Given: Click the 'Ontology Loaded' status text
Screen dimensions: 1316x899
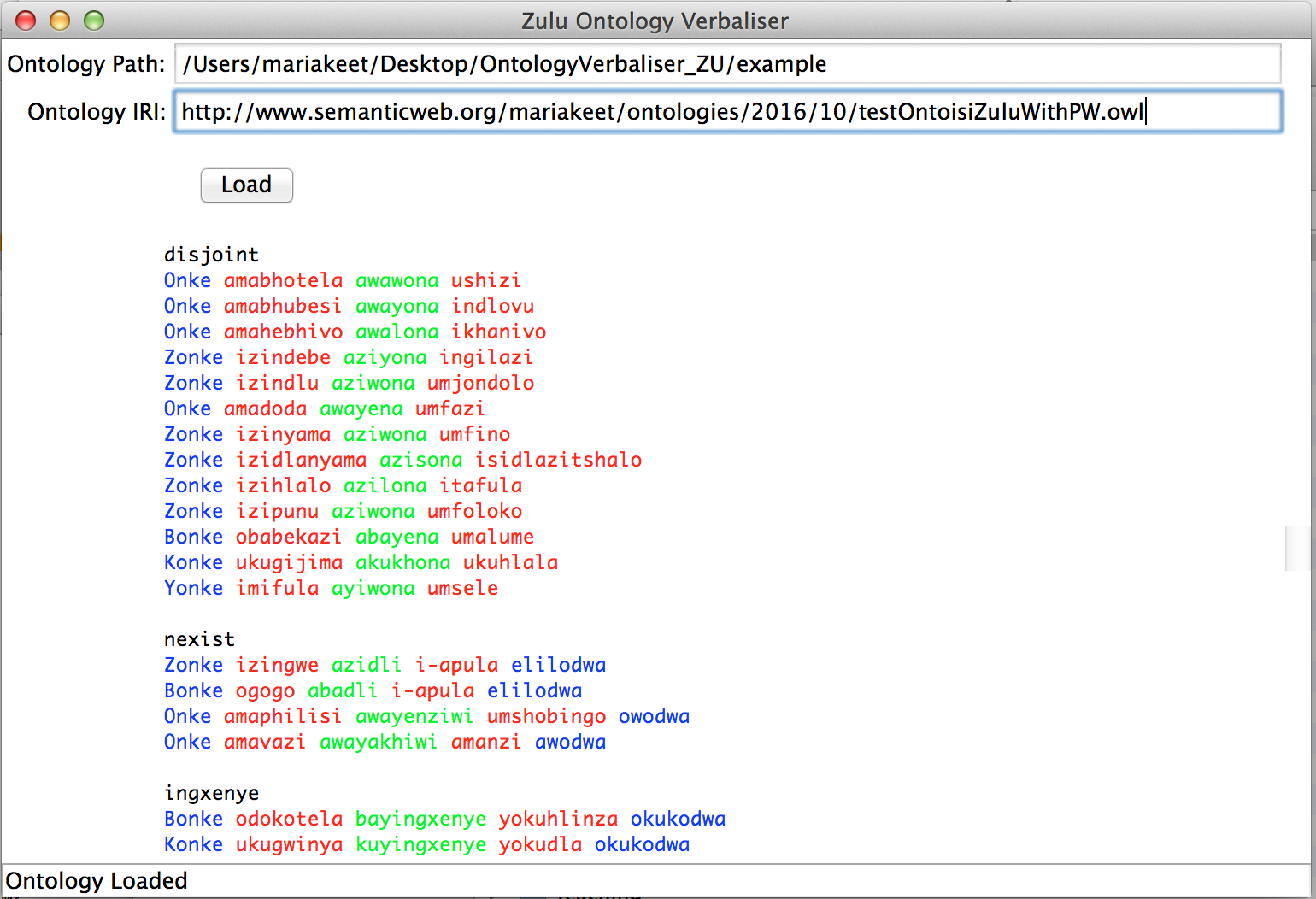Looking at the screenshot, I should coord(97,881).
